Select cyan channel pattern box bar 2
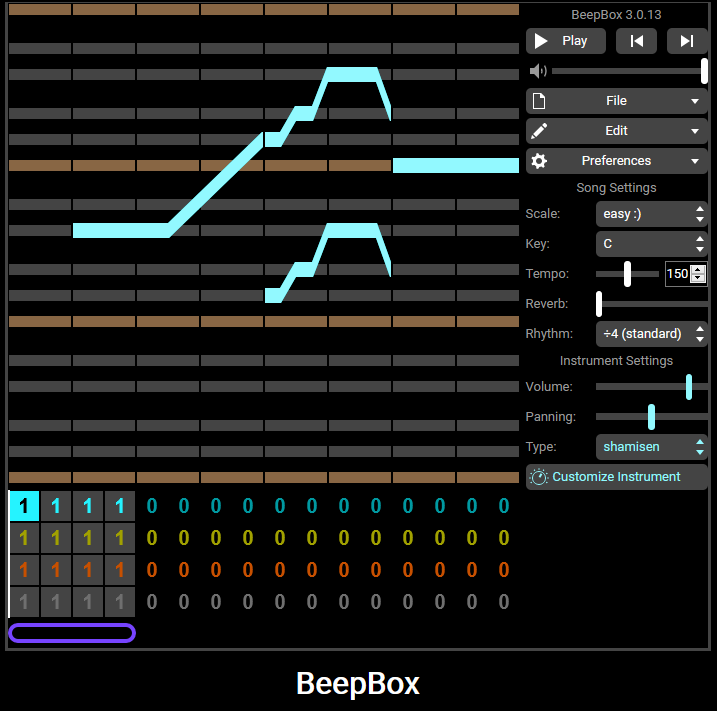Image resolution: width=717 pixels, height=711 pixels. 56,506
